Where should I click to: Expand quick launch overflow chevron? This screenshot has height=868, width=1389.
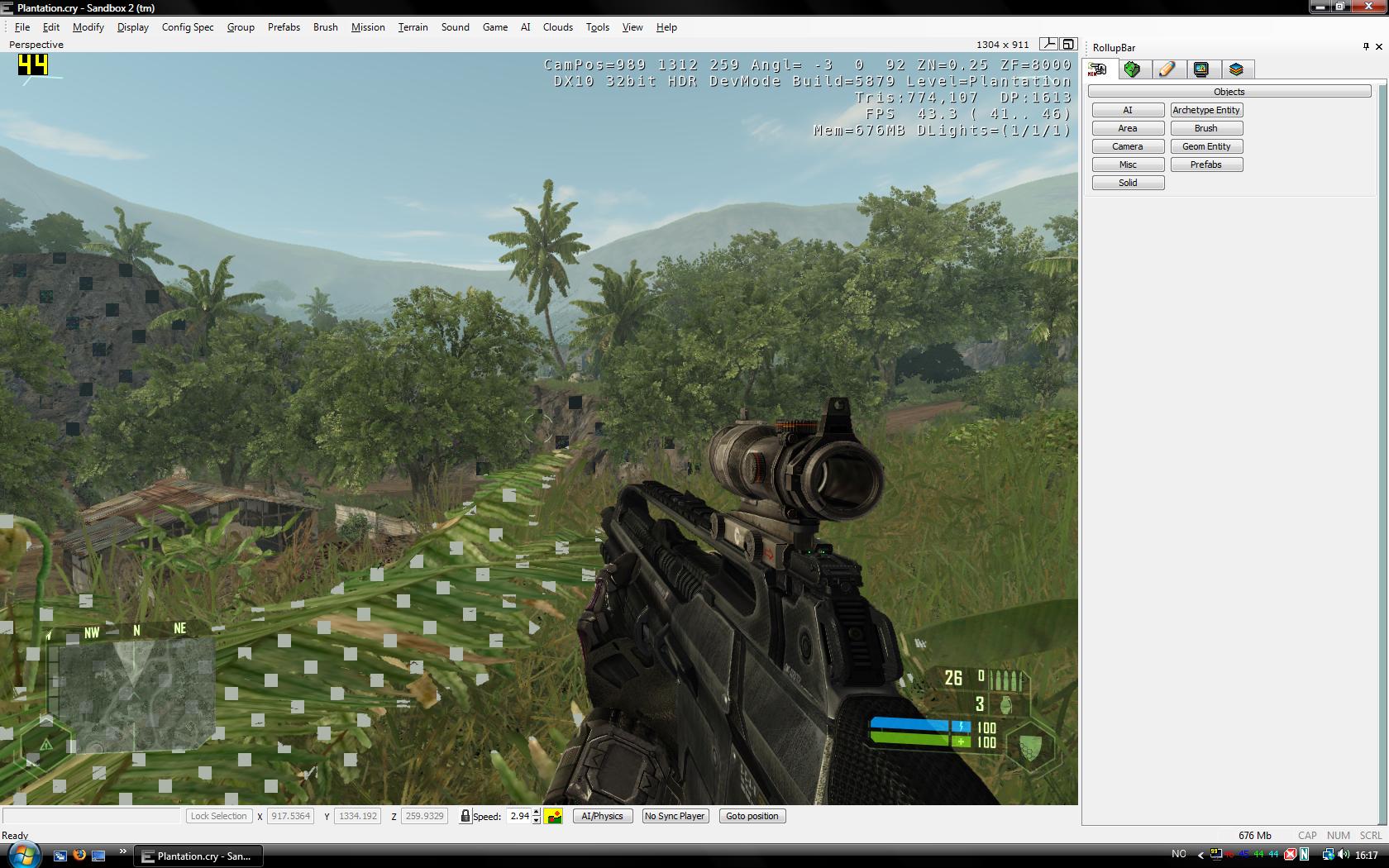[123, 851]
